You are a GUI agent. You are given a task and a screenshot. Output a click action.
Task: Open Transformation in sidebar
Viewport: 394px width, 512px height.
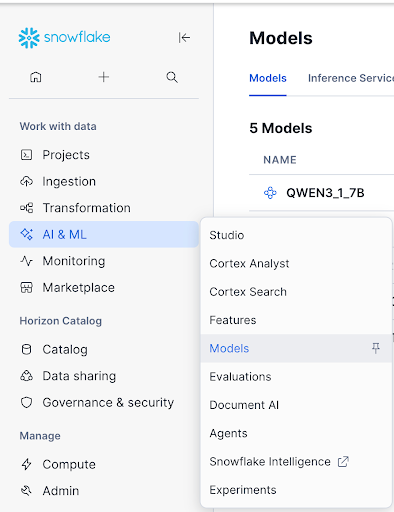point(104,208)
